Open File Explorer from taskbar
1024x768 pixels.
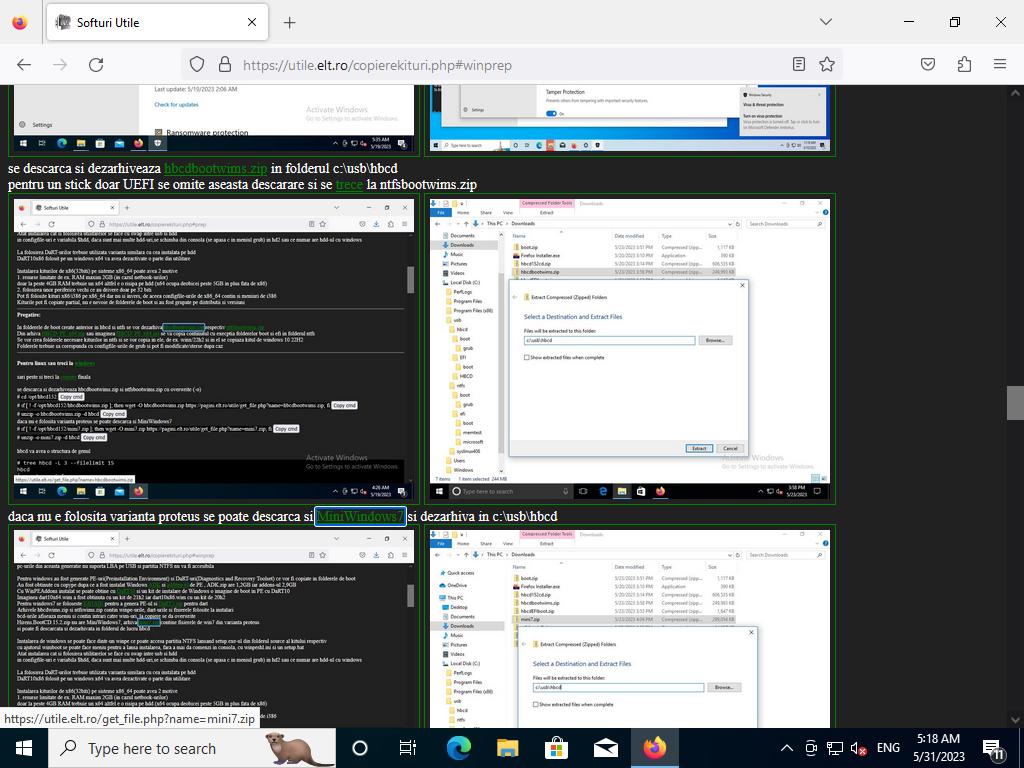coord(508,748)
